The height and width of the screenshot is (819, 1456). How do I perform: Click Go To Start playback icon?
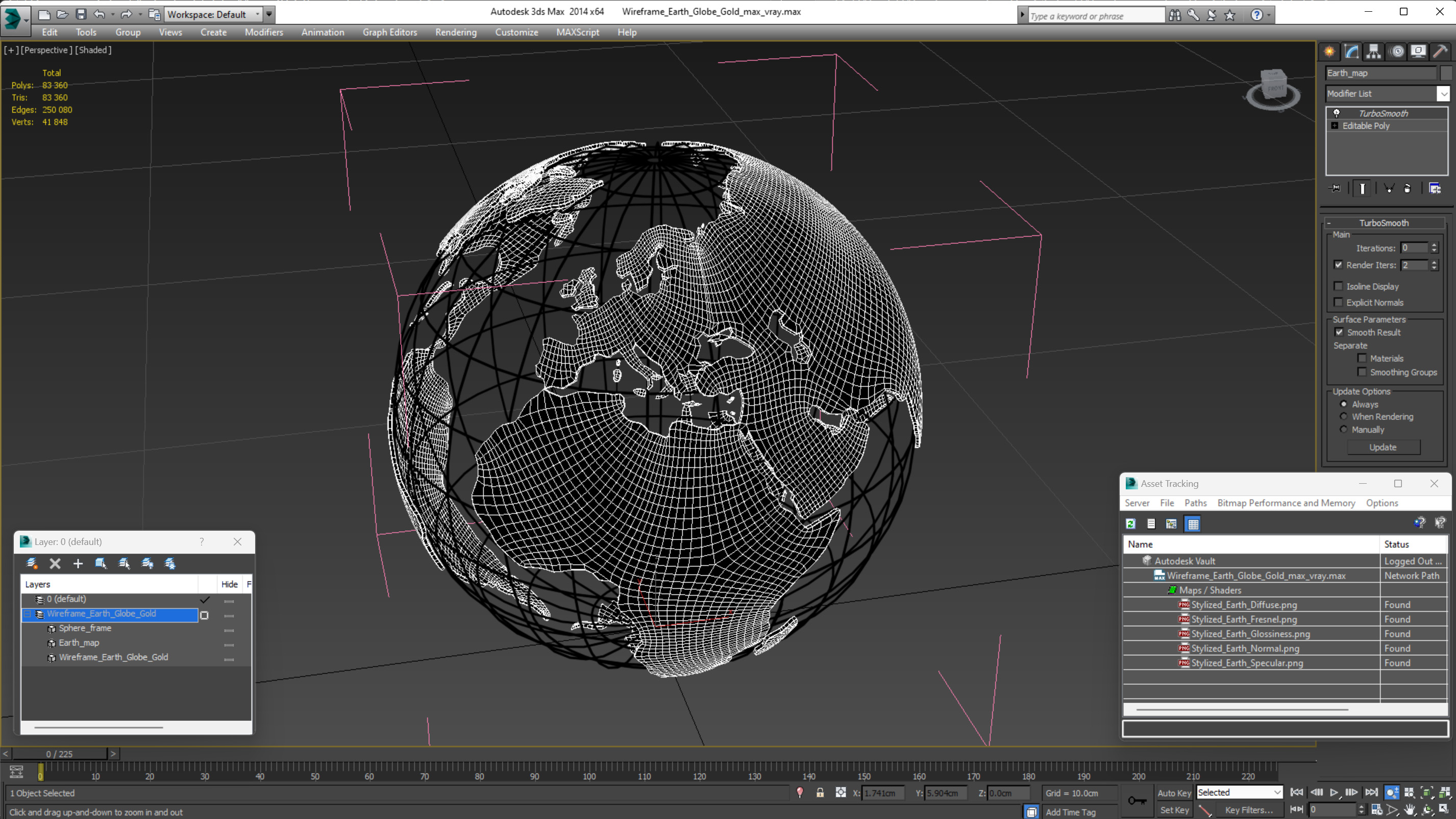(x=1297, y=792)
